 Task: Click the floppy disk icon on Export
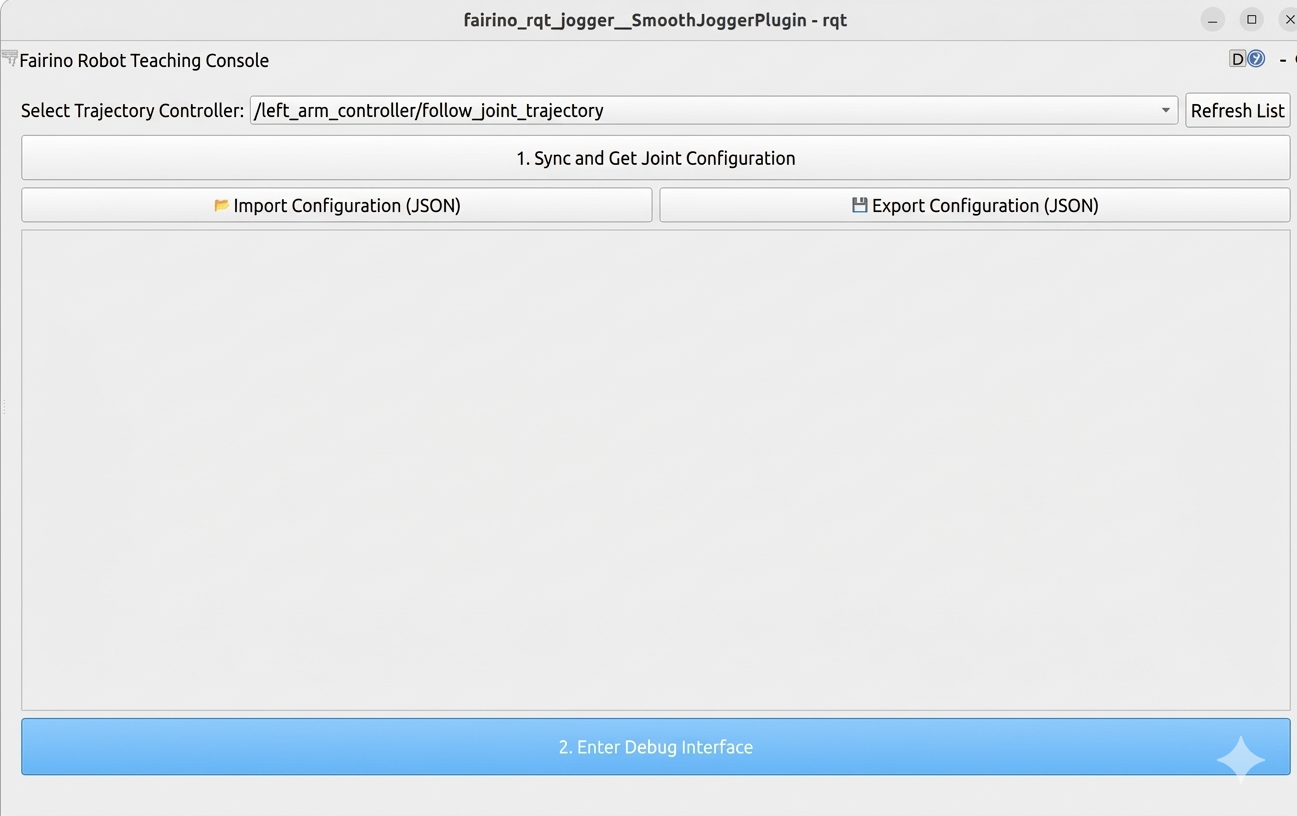[859, 205]
